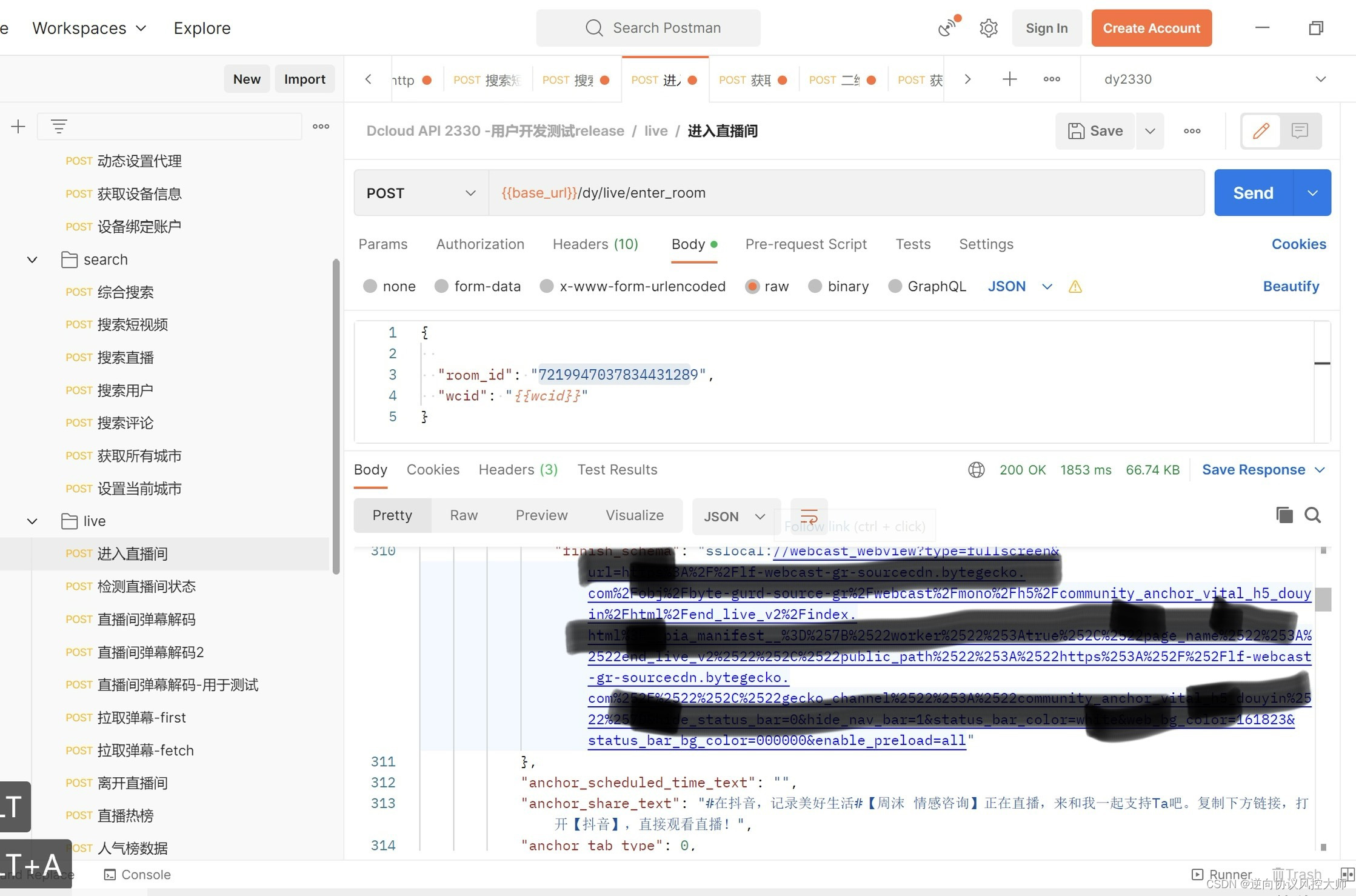Image resolution: width=1356 pixels, height=896 pixels.
Task: Change the POST method dropdown
Action: pyautogui.click(x=421, y=193)
